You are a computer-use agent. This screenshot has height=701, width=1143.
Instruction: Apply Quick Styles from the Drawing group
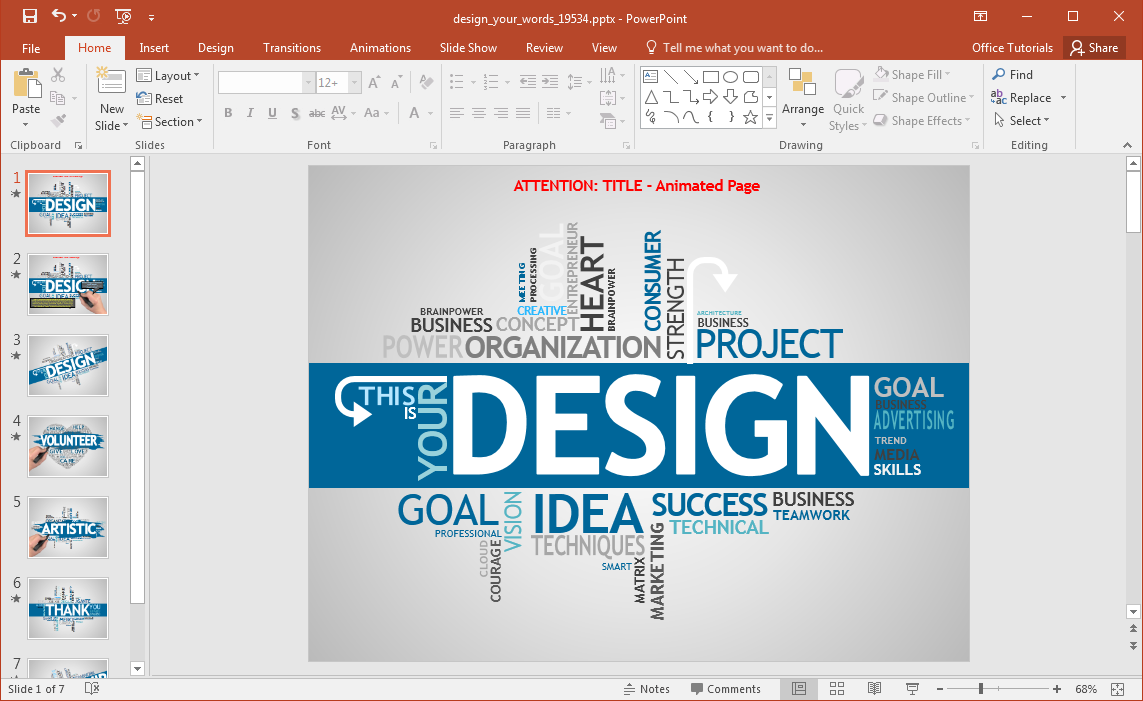click(x=847, y=97)
